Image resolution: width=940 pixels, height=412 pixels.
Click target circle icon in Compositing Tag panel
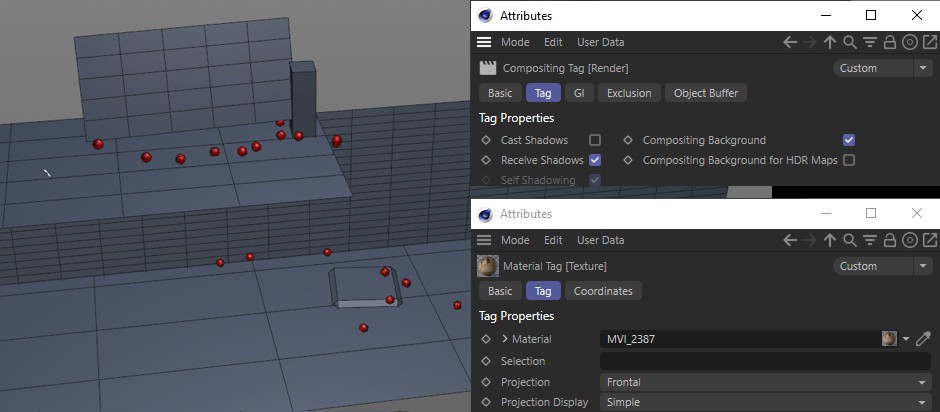click(x=909, y=43)
